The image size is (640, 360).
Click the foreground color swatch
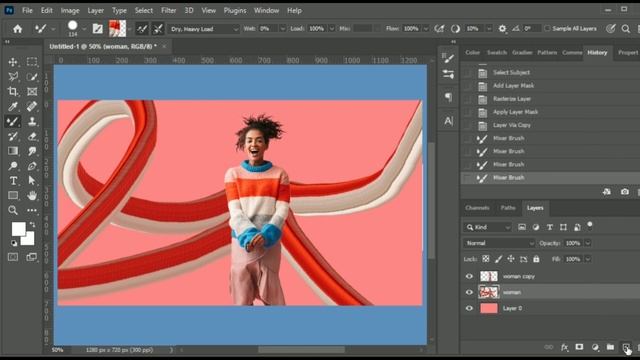click(17, 228)
